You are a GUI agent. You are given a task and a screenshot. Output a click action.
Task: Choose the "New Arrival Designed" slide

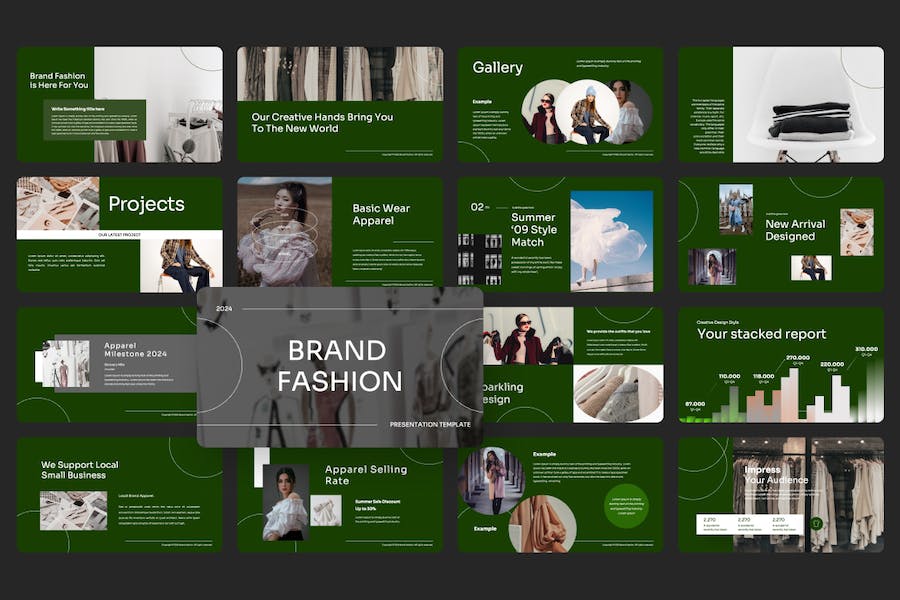pyautogui.click(x=781, y=234)
